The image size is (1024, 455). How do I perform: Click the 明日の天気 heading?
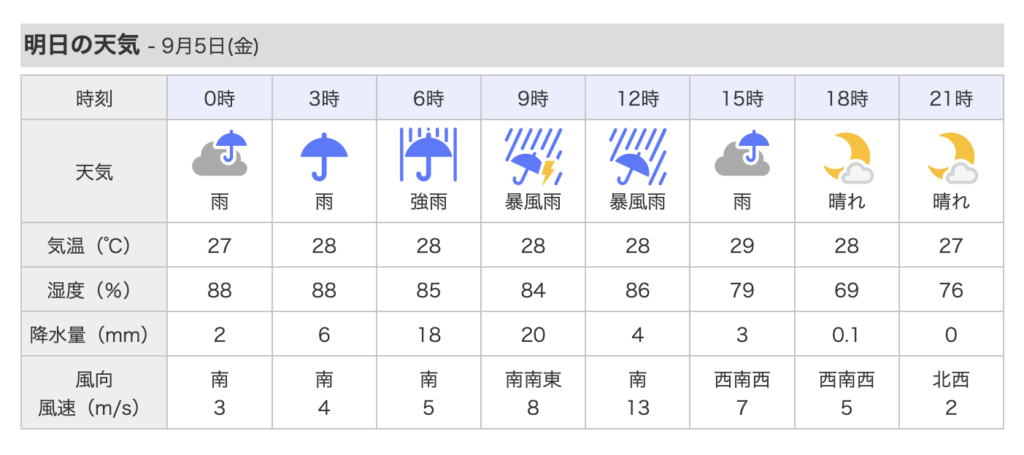pos(82,45)
